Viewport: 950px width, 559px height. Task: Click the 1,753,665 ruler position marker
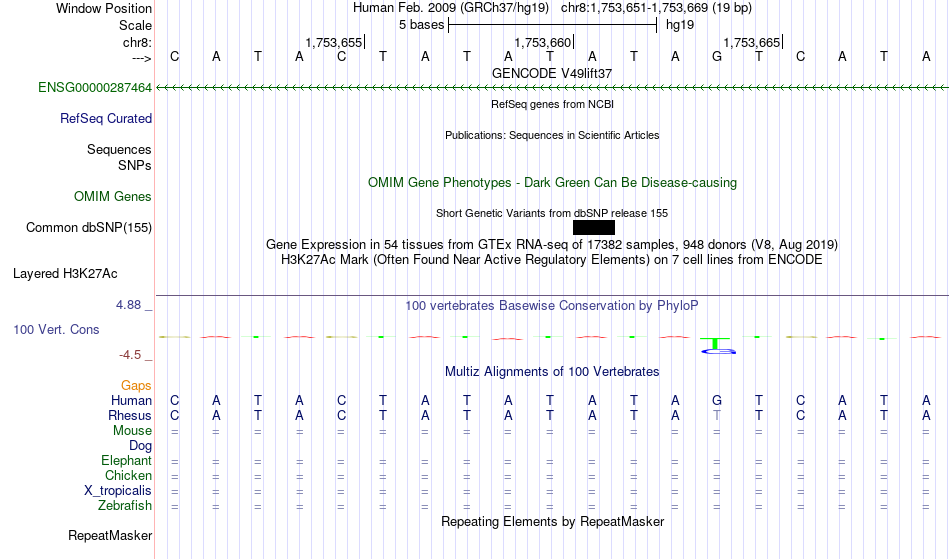[x=752, y=42]
